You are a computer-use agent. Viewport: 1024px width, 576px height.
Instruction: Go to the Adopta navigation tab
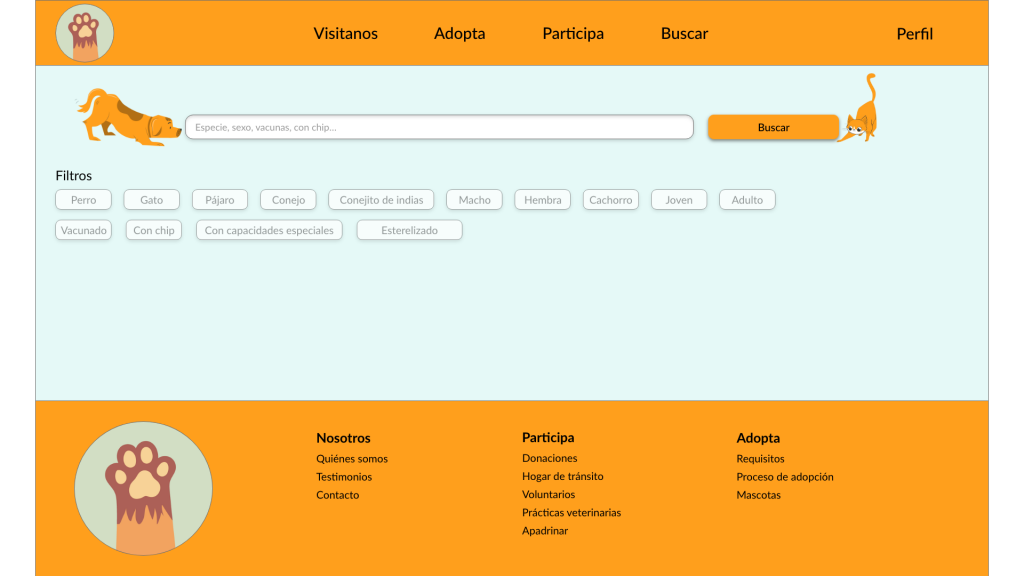point(460,33)
